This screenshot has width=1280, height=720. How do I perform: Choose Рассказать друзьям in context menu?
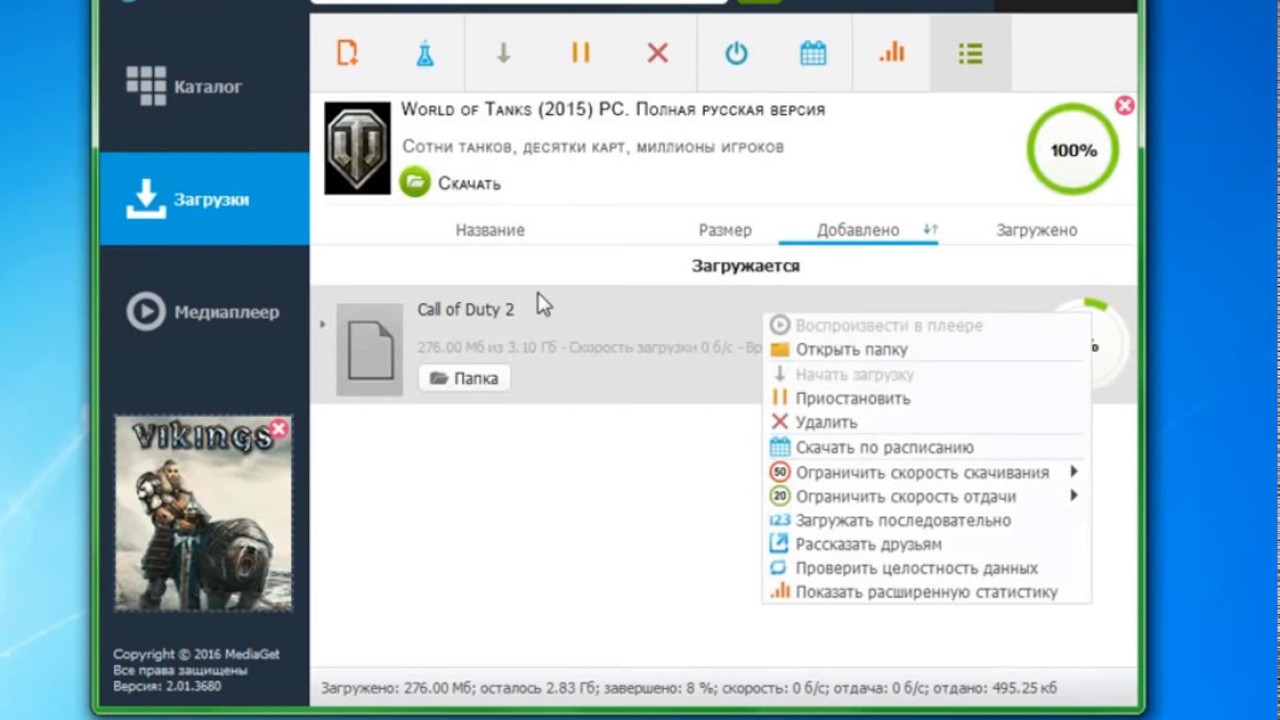(x=926, y=544)
